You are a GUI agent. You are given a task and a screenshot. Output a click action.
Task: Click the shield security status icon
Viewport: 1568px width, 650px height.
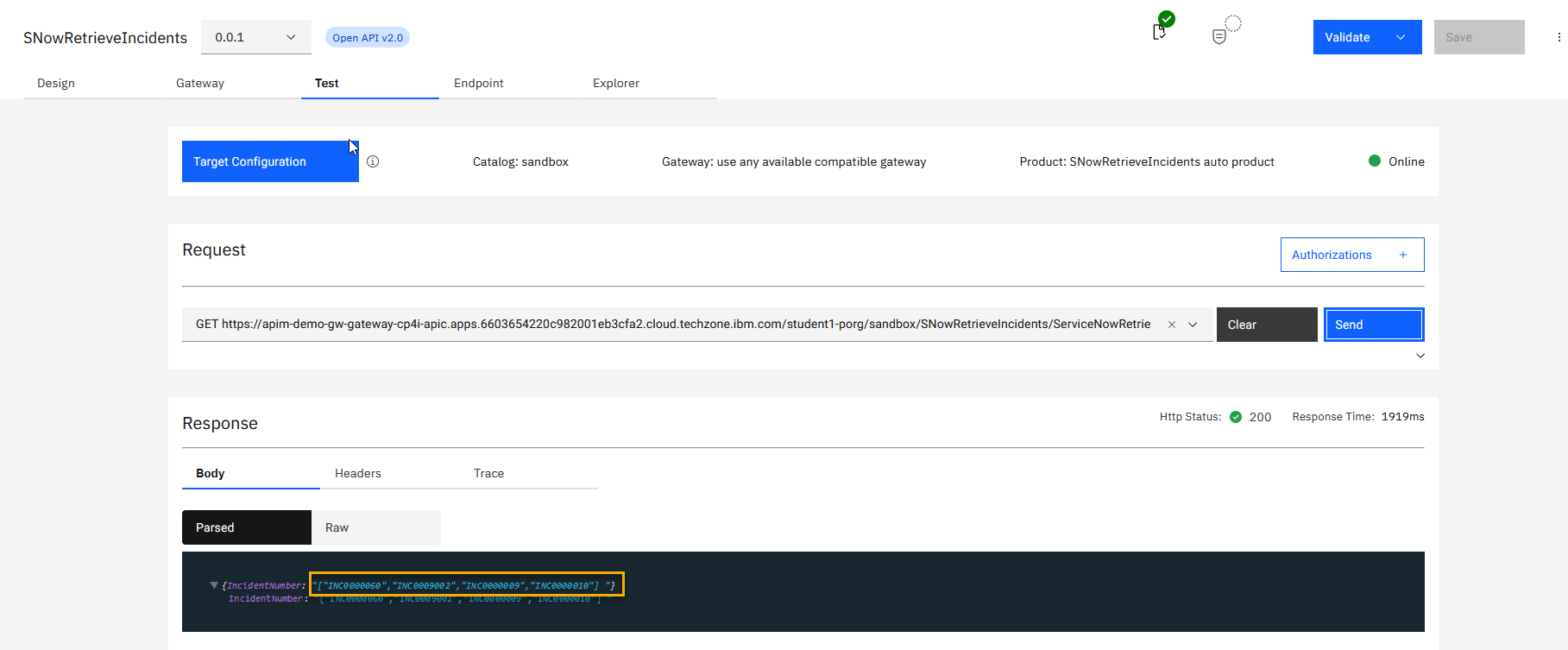[x=1219, y=36]
